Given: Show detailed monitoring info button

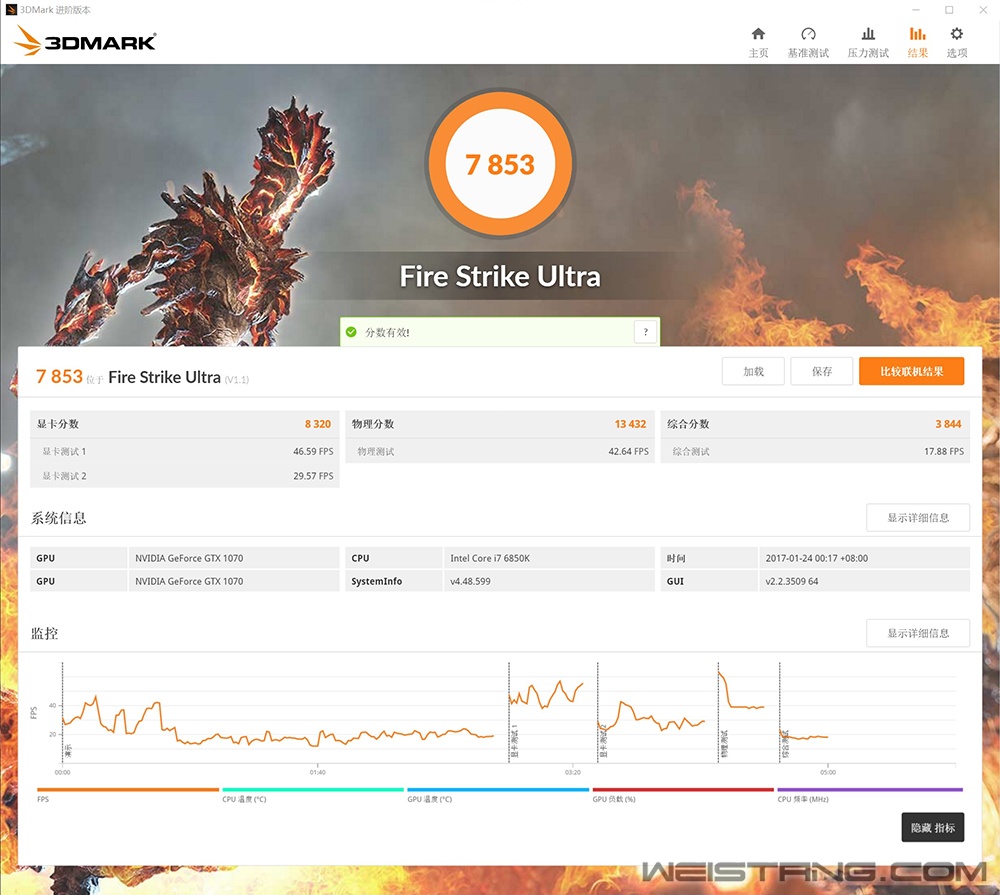Looking at the screenshot, I should [918, 633].
